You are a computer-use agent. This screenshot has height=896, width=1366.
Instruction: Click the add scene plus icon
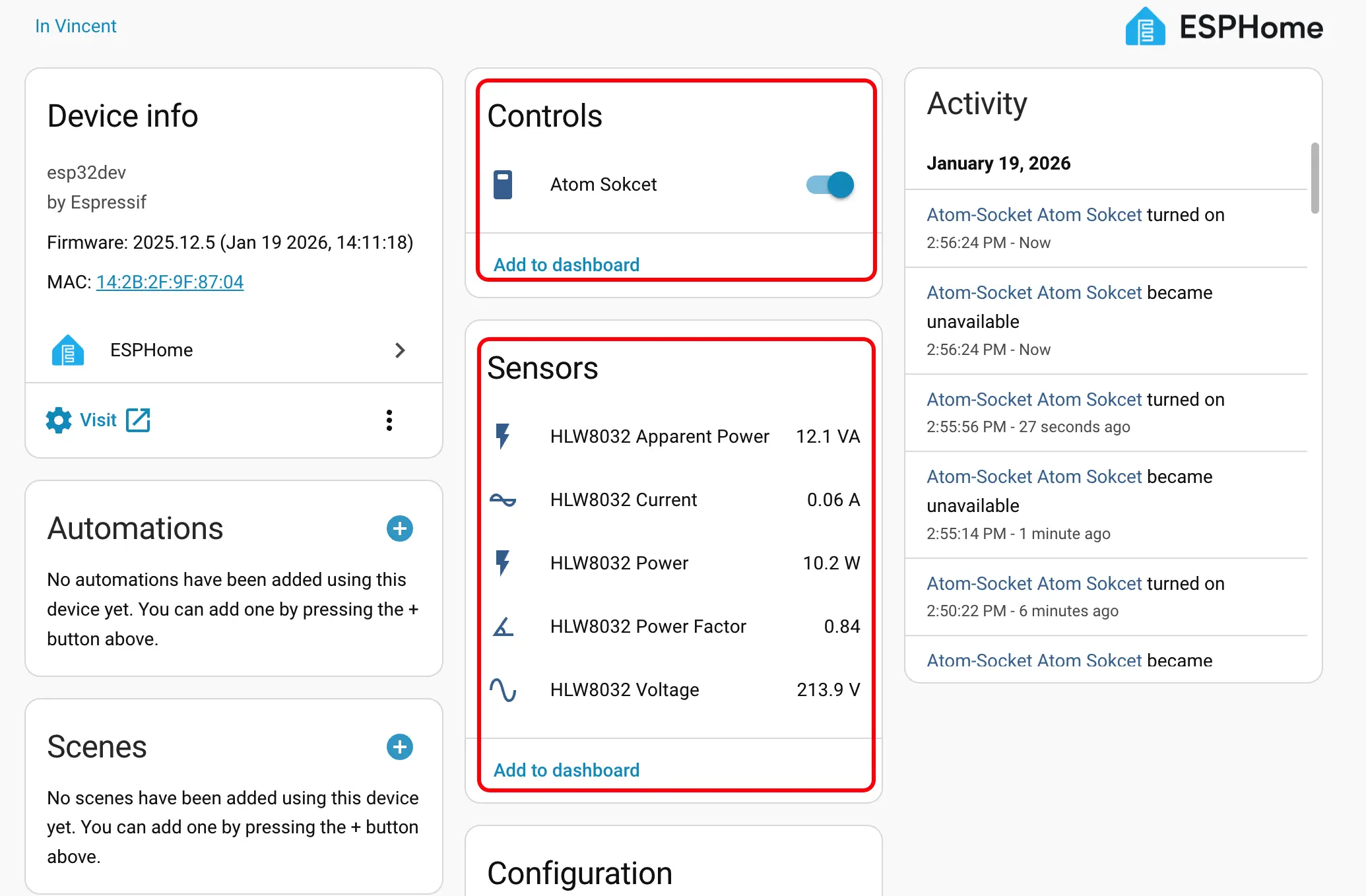coord(399,747)
